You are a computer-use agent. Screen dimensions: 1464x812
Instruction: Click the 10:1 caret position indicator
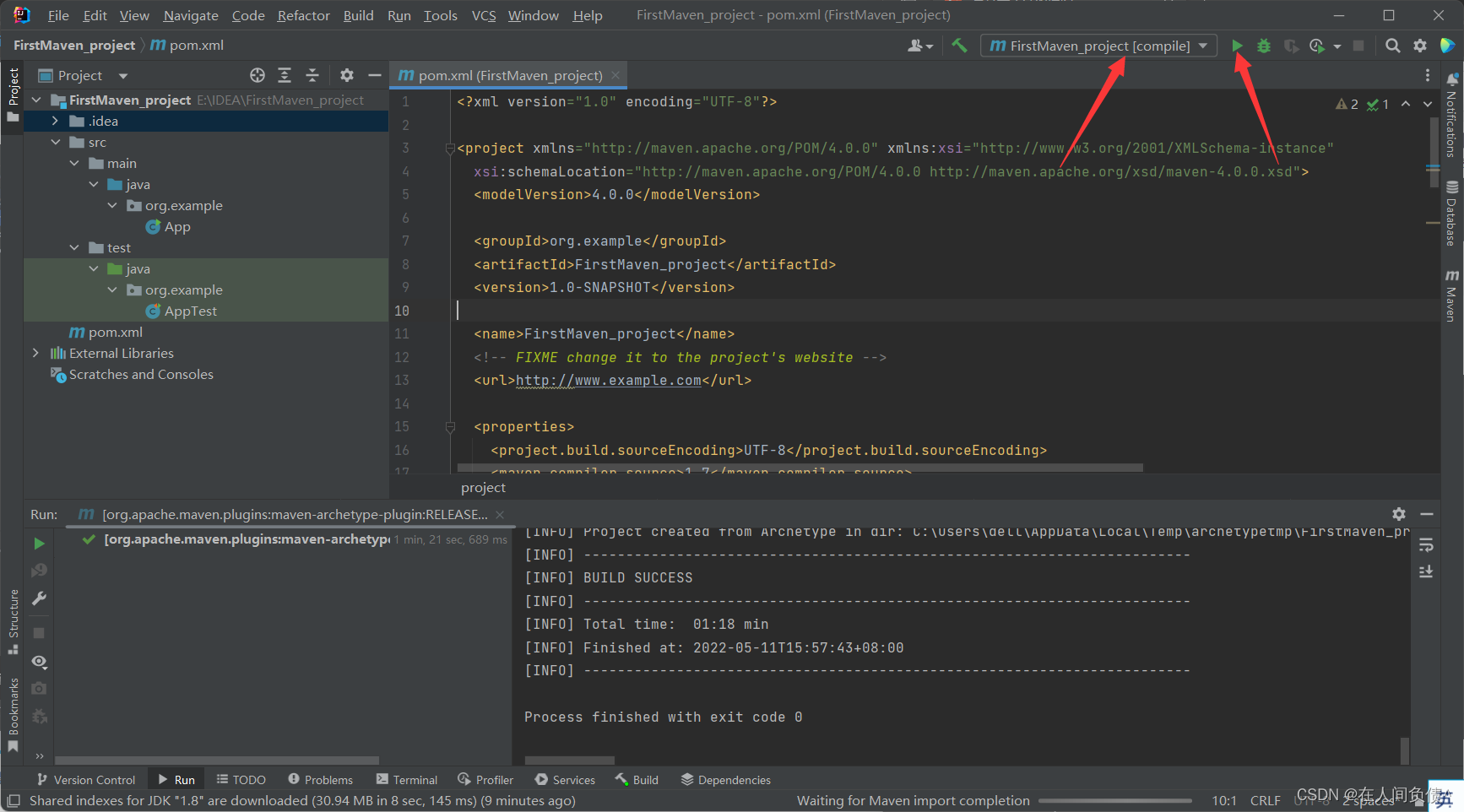click(1224, 800)
